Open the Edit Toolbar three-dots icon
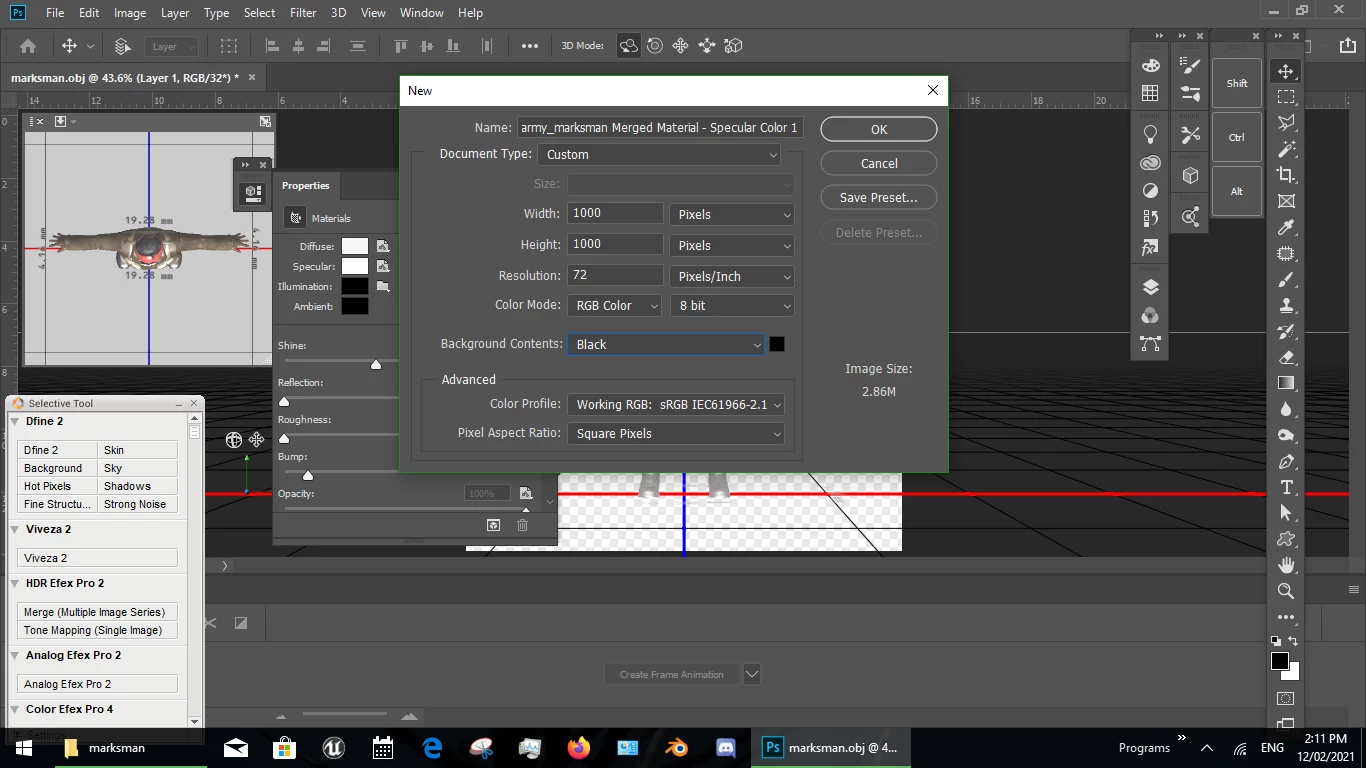The image size is (1366, 768). coord(1286,617)
